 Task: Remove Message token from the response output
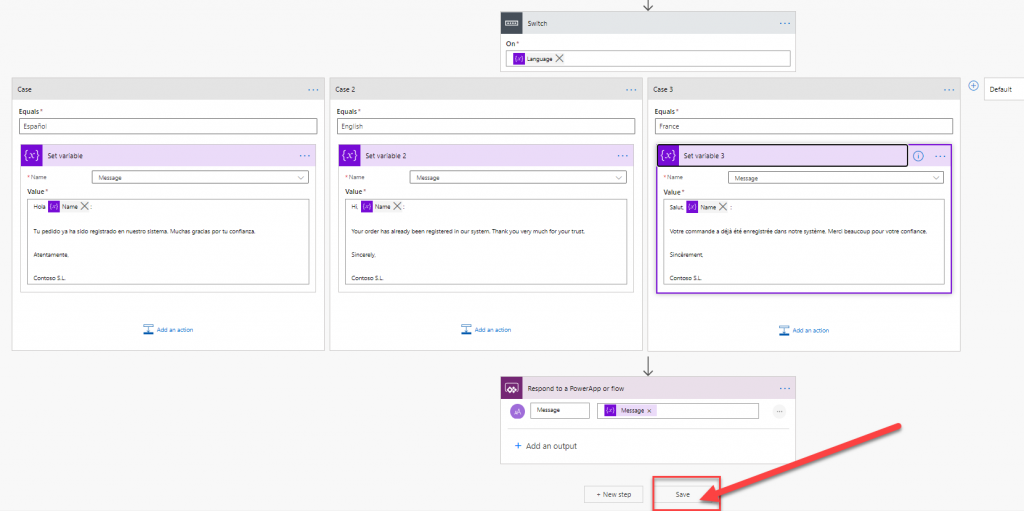tap(650, 411)
